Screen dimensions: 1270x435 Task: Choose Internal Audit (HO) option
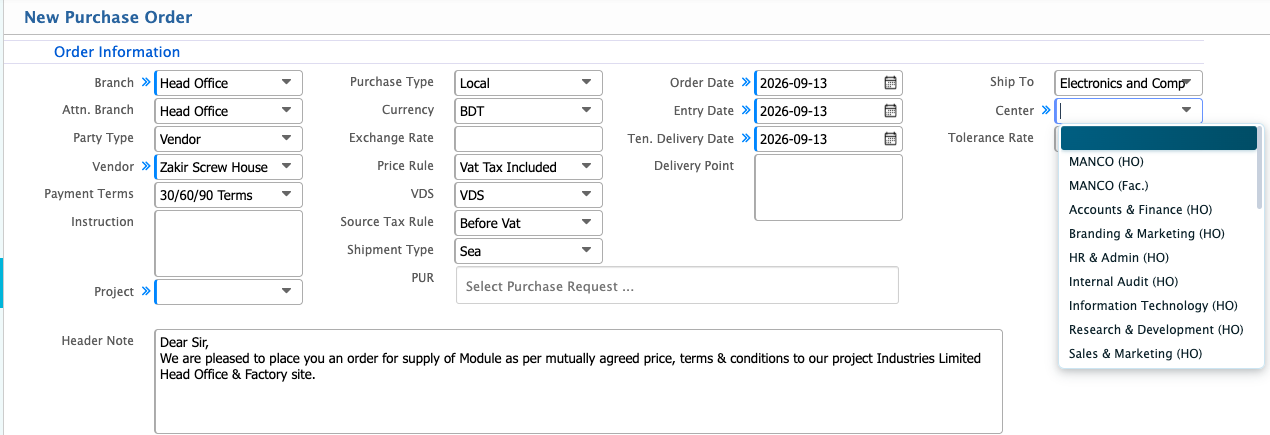click(1157, 281)
